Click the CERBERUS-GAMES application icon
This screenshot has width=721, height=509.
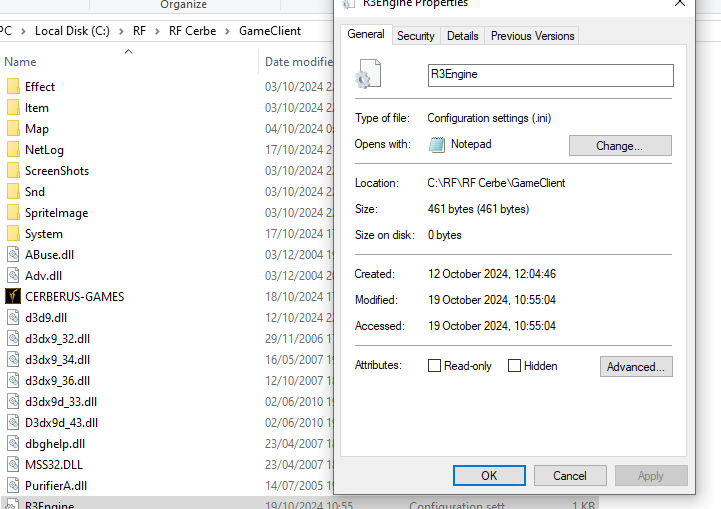coord(13,296)
